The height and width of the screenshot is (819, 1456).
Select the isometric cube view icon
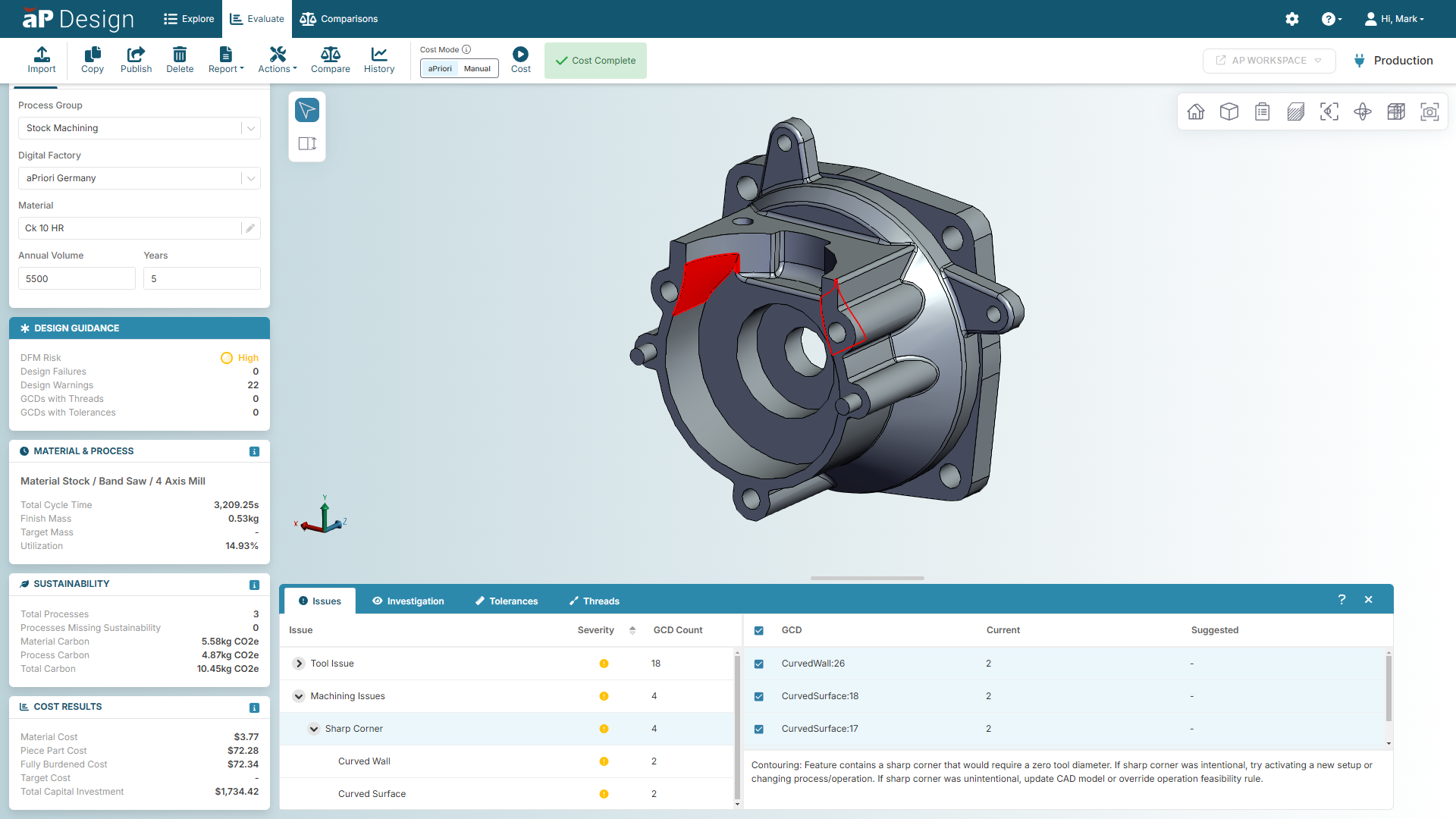[x=1229, y=112]
